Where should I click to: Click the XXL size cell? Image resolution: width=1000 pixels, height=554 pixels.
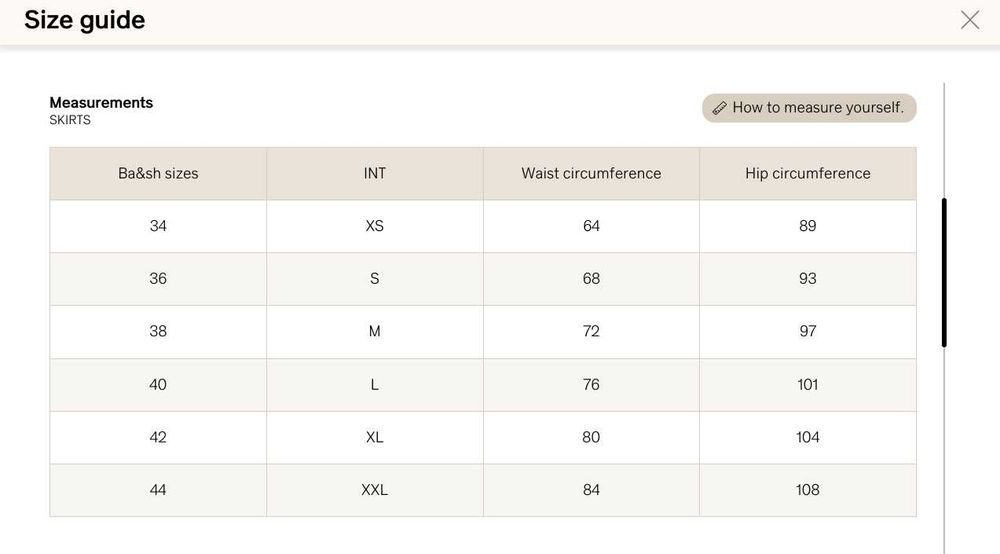374,490
